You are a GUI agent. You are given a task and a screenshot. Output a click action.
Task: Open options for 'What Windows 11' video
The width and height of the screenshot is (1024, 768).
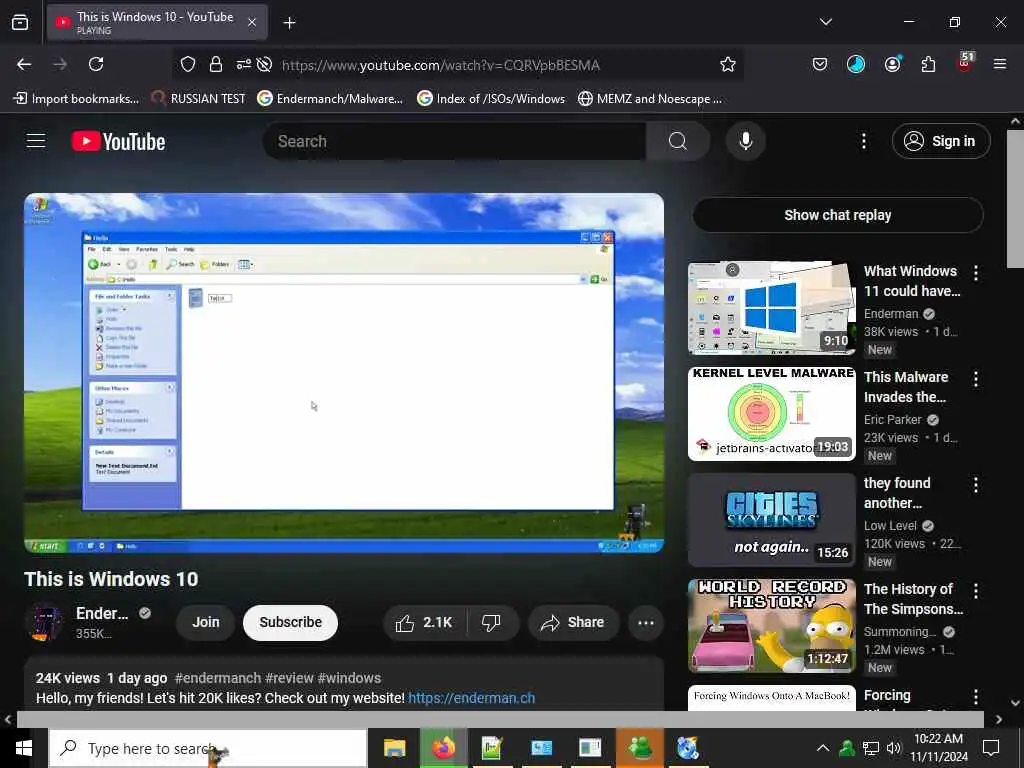coord(976,273)
